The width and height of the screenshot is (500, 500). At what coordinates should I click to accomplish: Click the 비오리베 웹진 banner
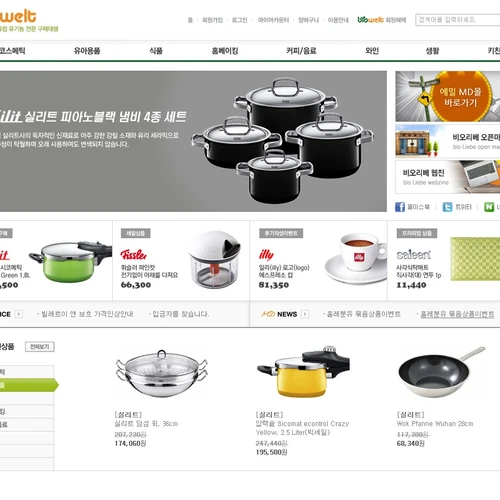coord(447,177)
